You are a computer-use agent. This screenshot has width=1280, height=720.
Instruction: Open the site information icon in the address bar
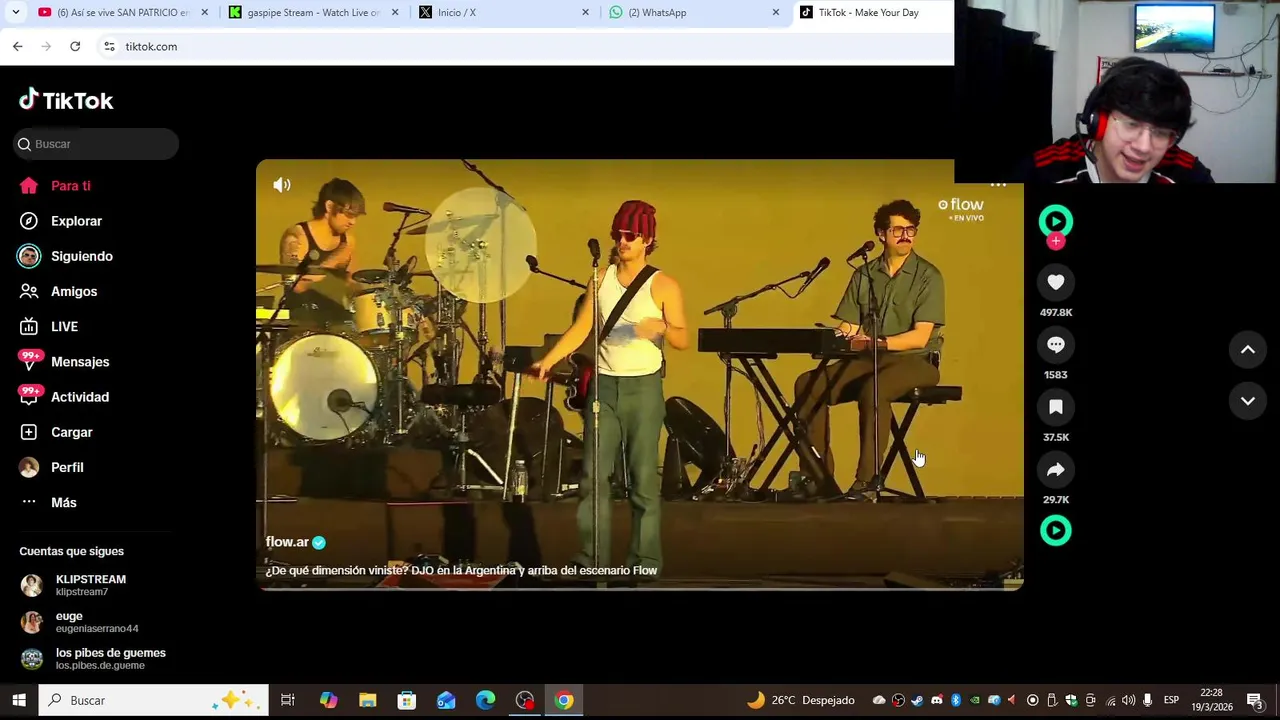109,46
